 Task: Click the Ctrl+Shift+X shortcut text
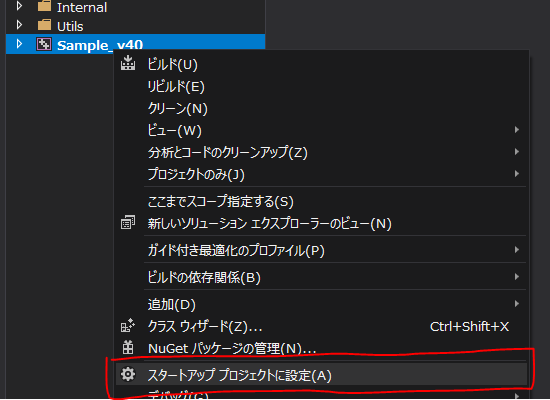pos(469,327)
